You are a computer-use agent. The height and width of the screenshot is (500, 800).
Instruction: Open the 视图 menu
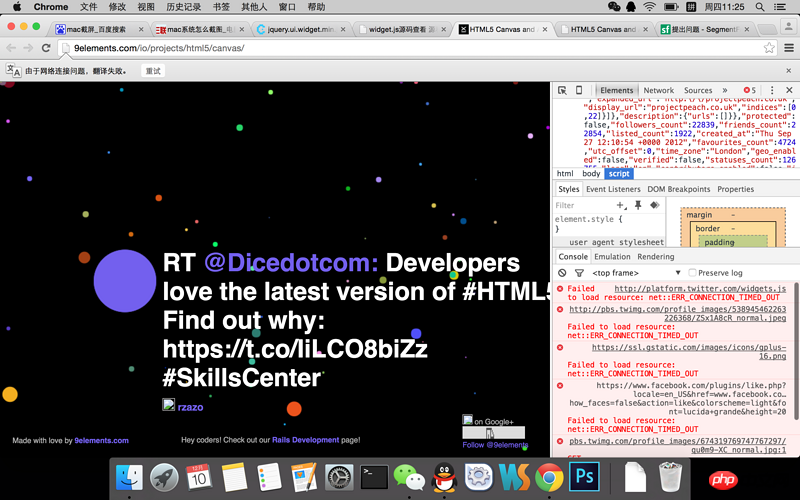(146, 7)
